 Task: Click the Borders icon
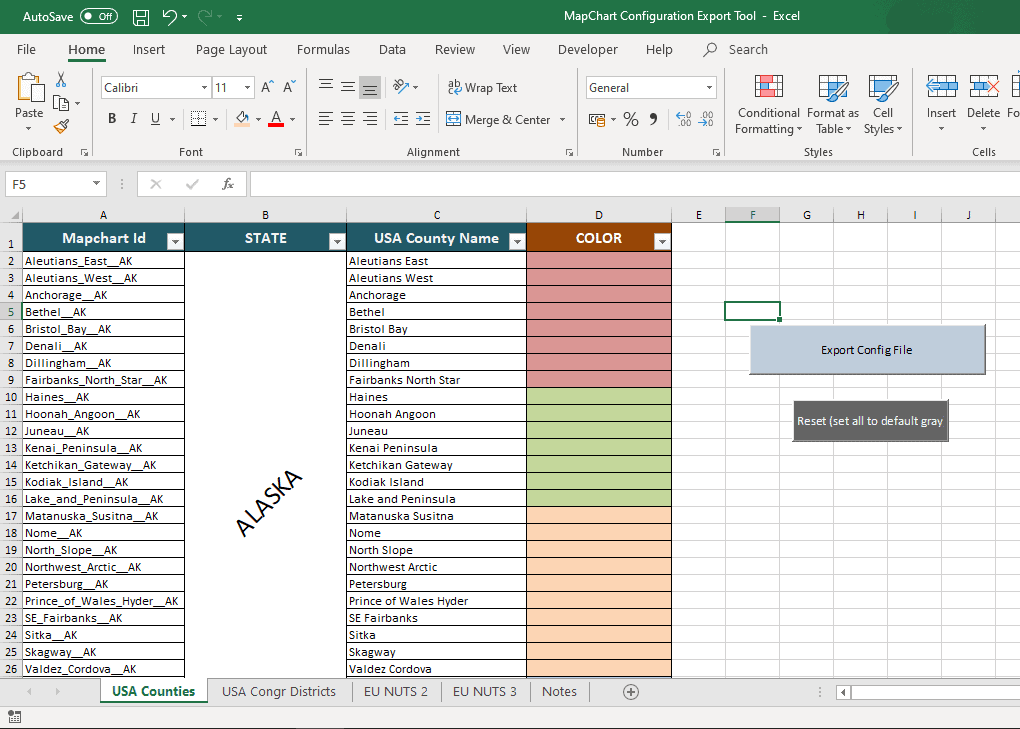[x=198, y=118]
